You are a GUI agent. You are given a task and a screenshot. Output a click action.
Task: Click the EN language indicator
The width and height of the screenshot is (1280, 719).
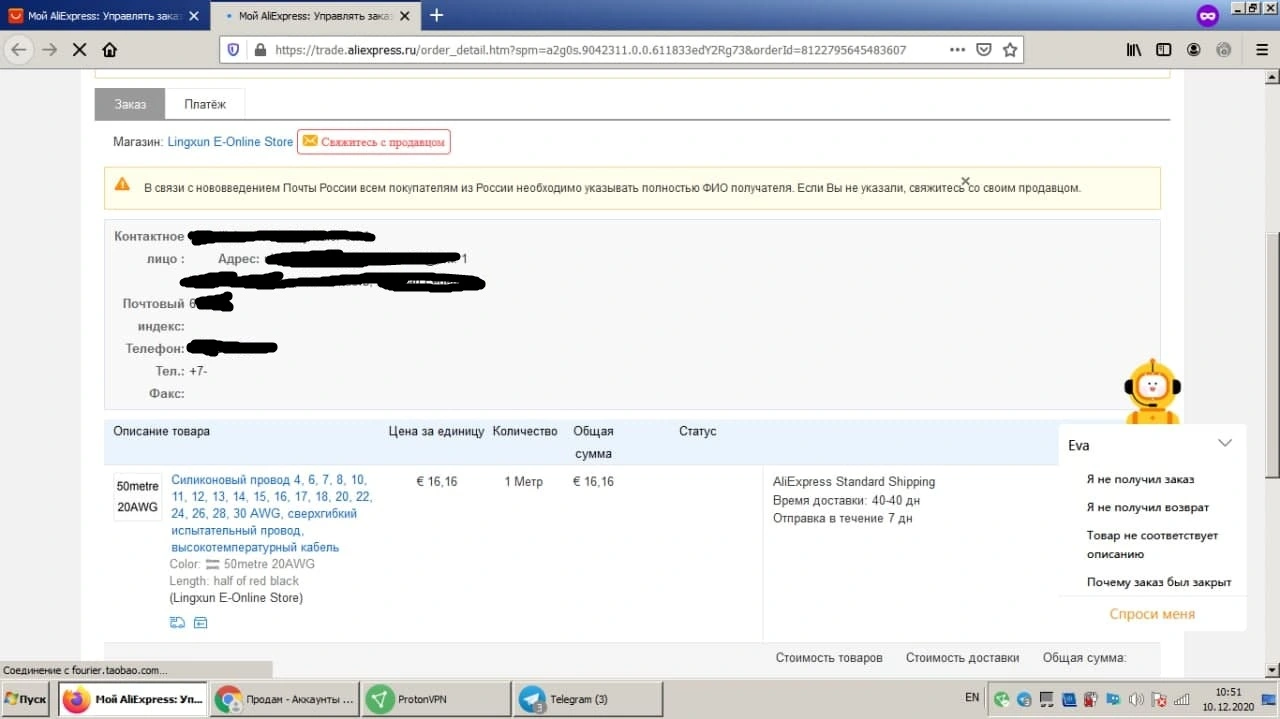pos(972,698)
